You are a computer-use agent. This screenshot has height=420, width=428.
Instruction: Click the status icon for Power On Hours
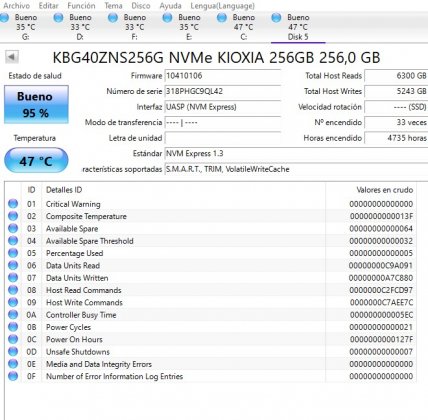13,339
